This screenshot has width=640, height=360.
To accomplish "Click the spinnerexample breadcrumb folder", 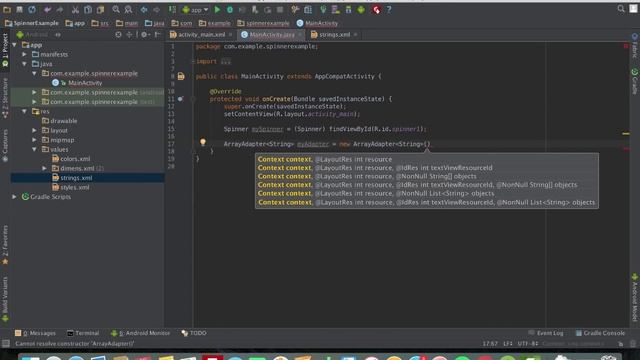I will (263, 23).
